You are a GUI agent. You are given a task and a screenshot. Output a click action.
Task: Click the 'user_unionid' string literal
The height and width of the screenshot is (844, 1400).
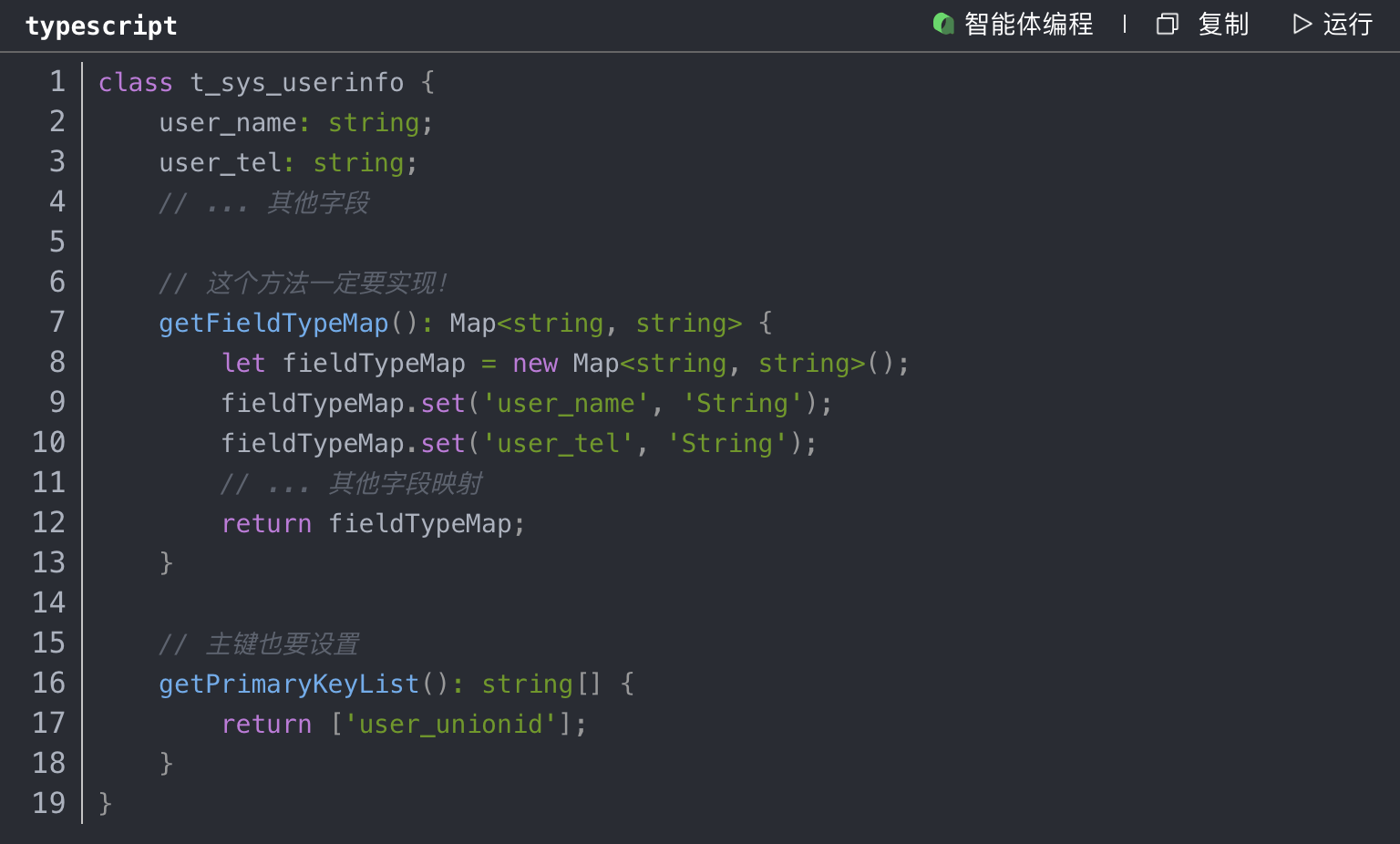[x=450, y=724]
